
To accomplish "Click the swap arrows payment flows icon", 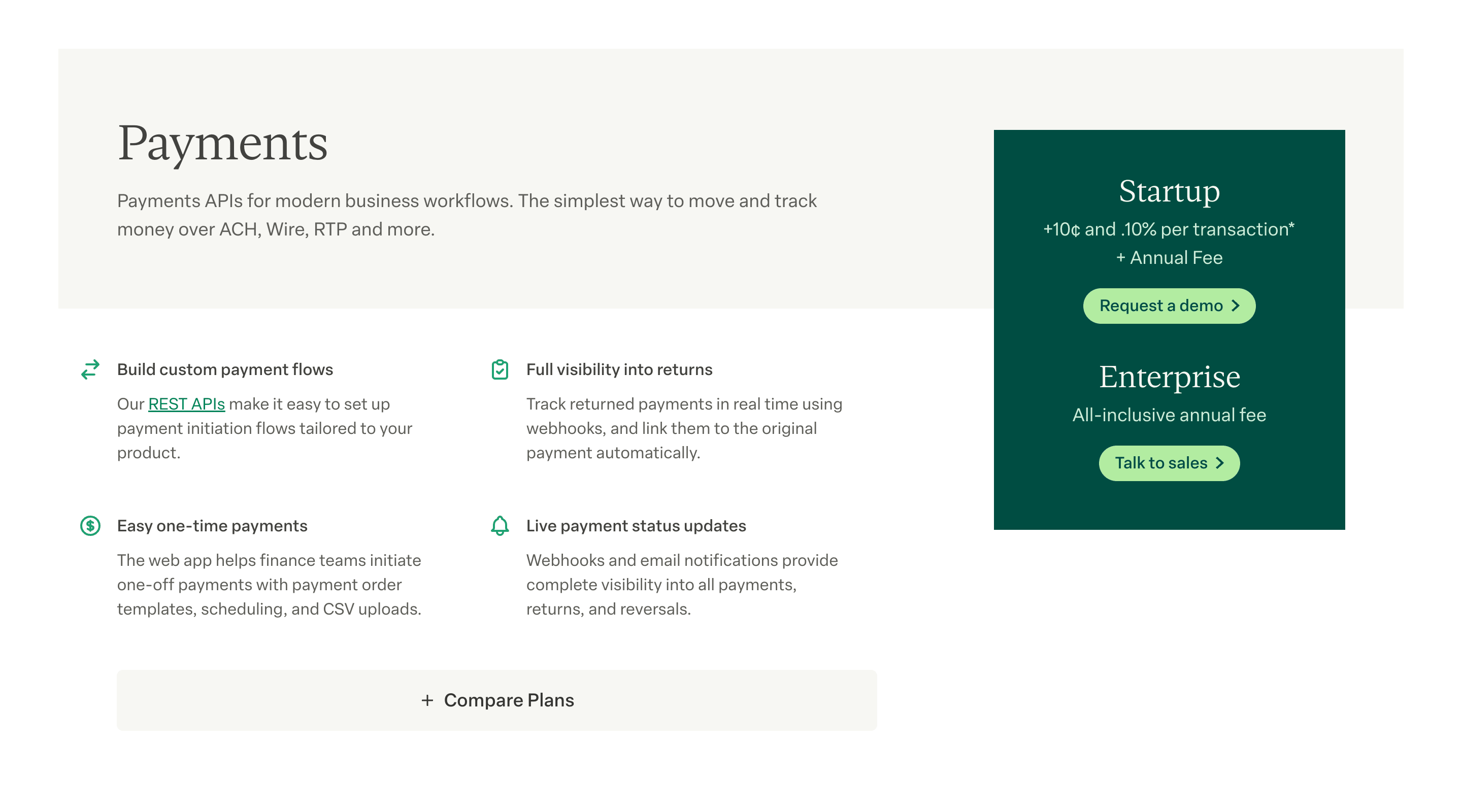I will pyautogui.click(x=90, y=369).
